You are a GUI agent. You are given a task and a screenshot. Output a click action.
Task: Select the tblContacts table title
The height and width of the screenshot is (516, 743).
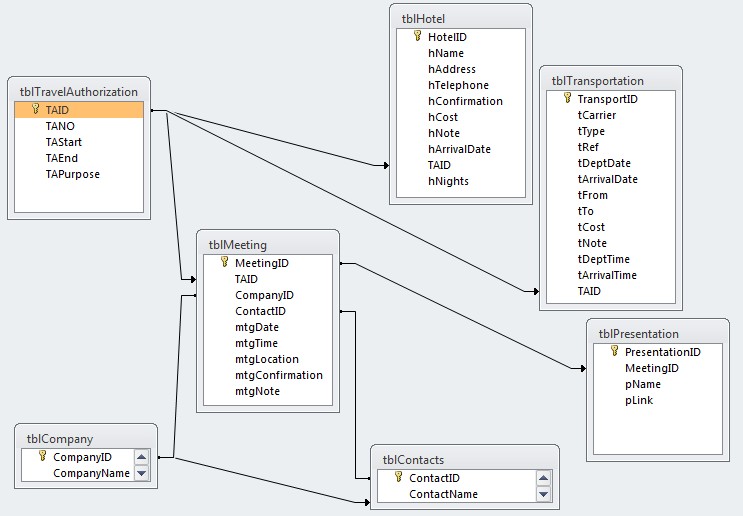(x=413, y=460)
